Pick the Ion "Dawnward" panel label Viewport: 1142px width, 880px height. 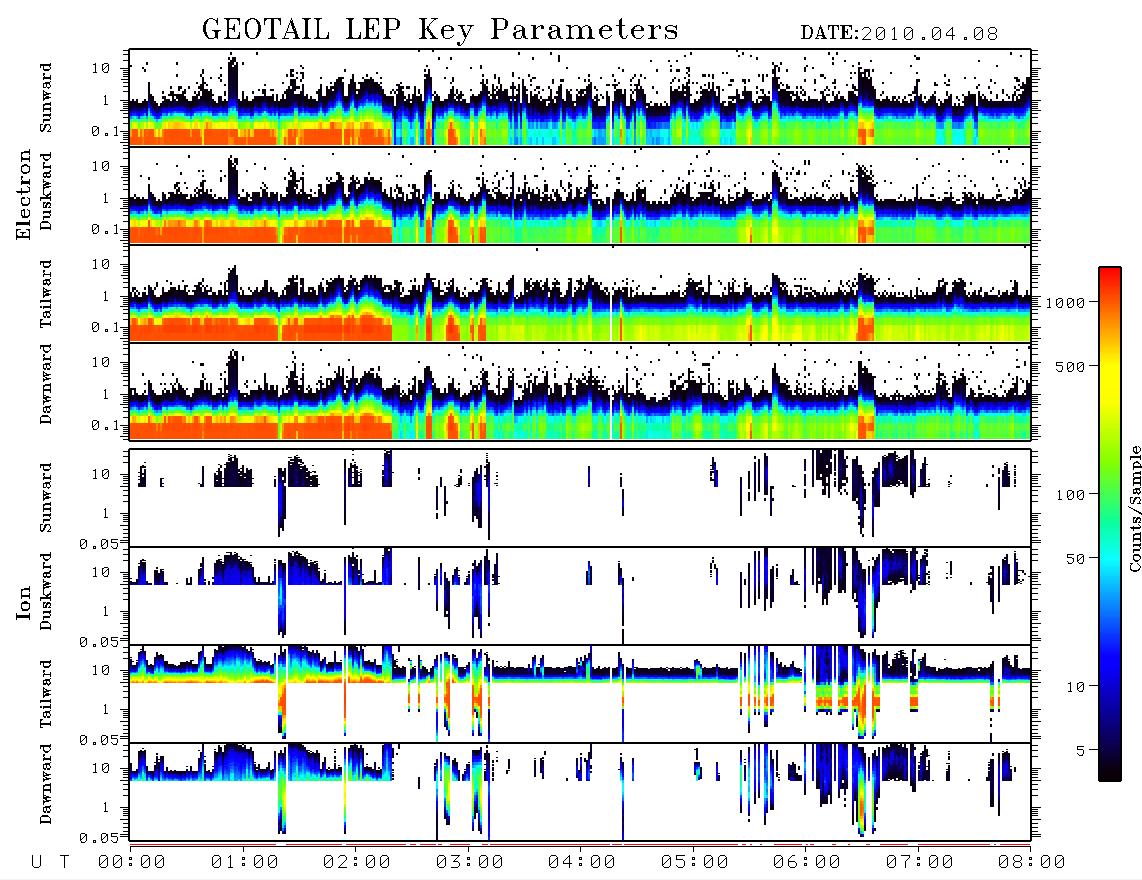[46, 783]
